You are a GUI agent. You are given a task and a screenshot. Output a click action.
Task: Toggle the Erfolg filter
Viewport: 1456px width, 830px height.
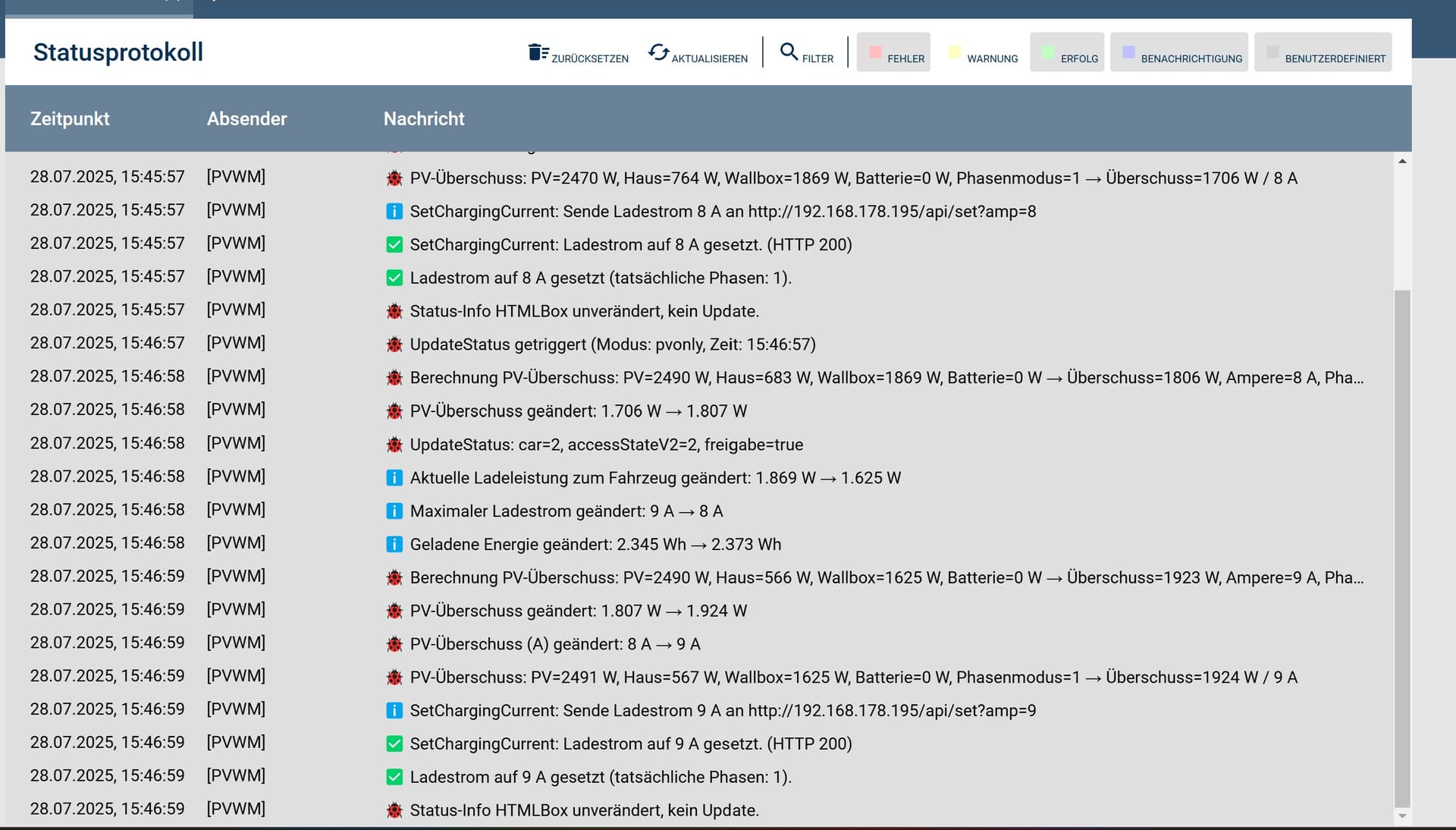click(x=1067, y=52)
